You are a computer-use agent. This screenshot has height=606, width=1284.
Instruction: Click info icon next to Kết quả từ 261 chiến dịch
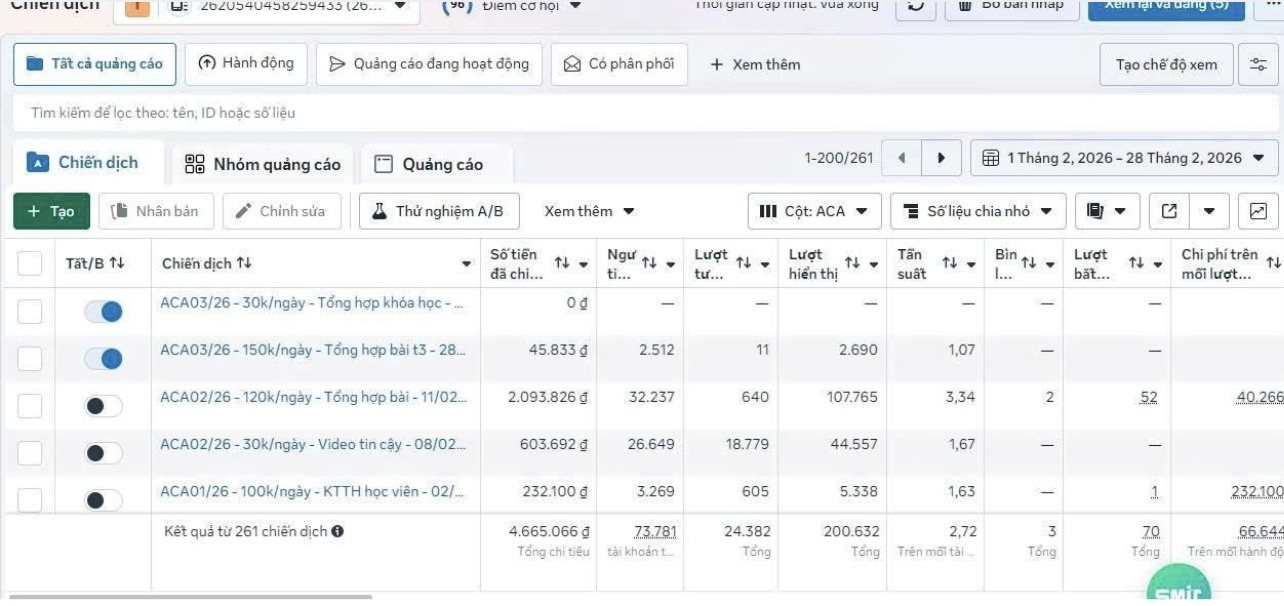click(x=338, y=532)
